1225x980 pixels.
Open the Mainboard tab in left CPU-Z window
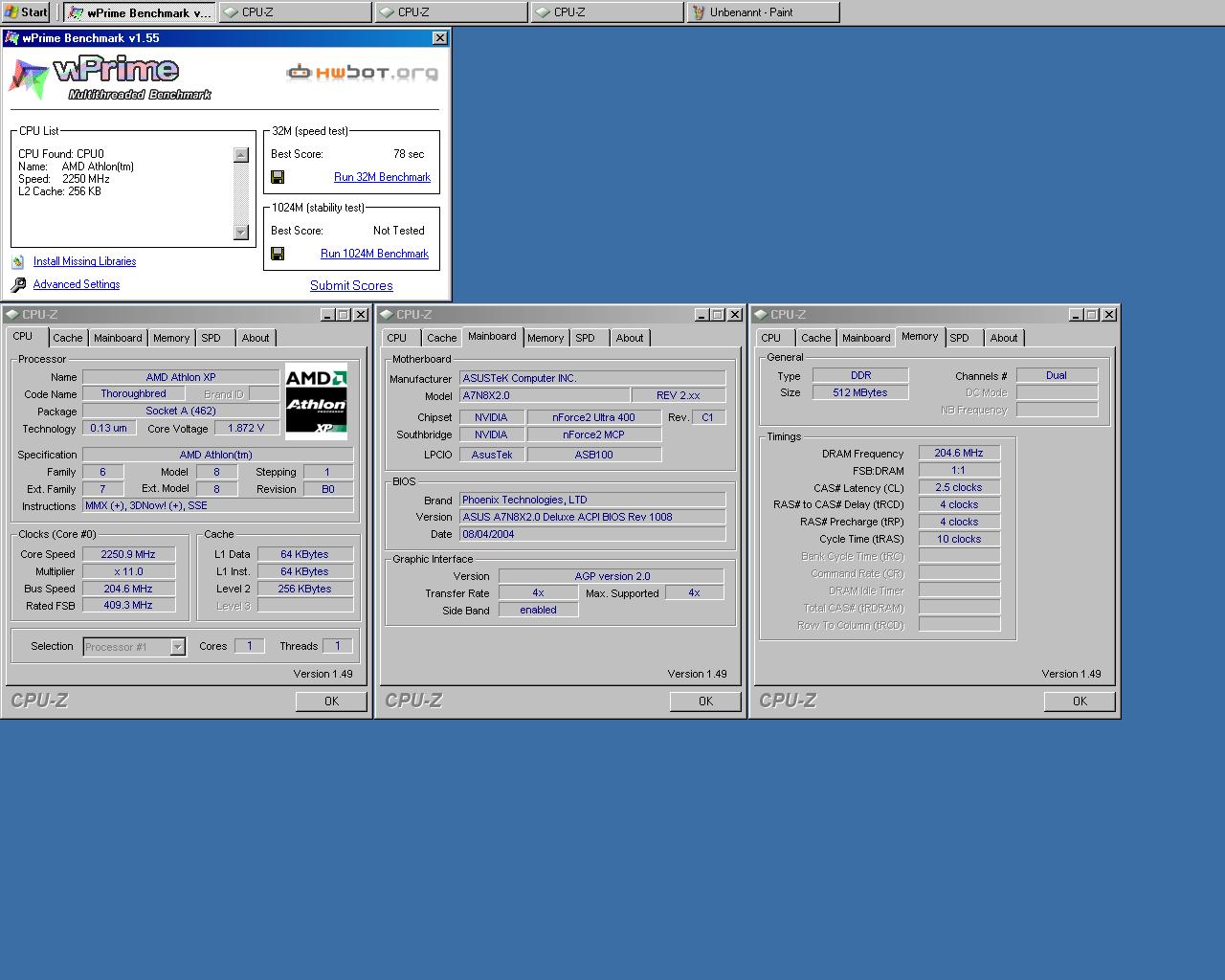(x=118, y=338)
